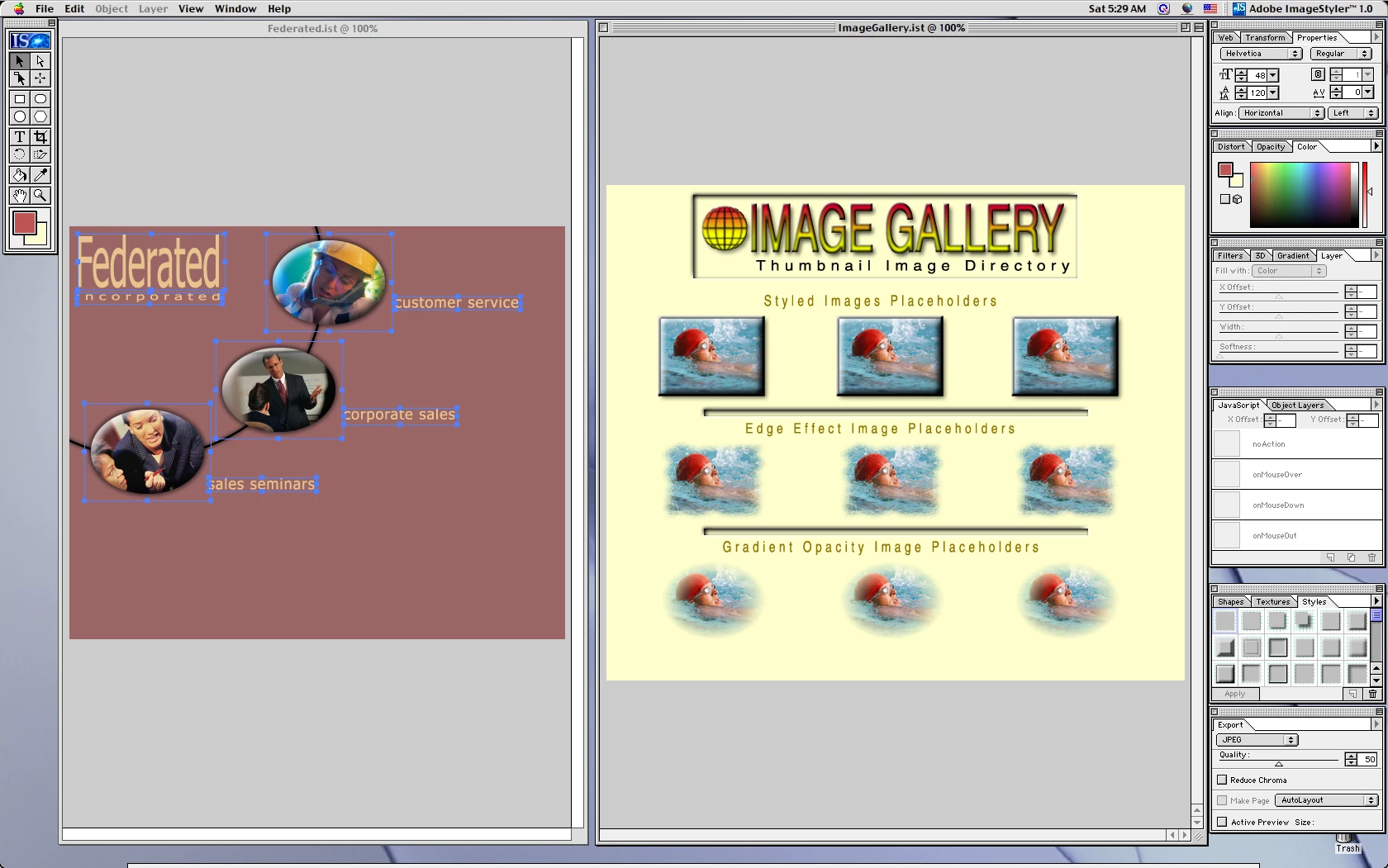This screenshot has width=1388, height=868.
Task: Select the Subselection white arrow tool
Action: (x=40, y=61)
